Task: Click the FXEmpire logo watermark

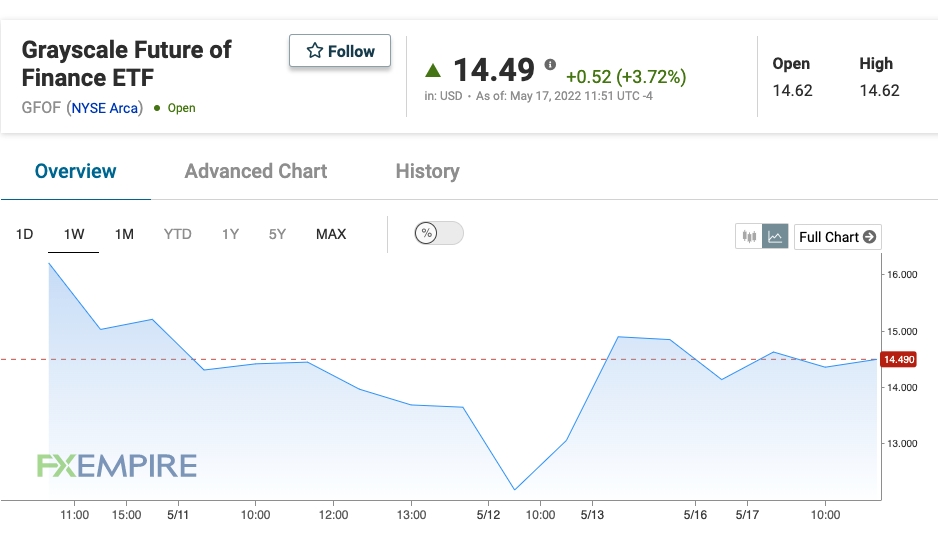Action: click(117, 465)
